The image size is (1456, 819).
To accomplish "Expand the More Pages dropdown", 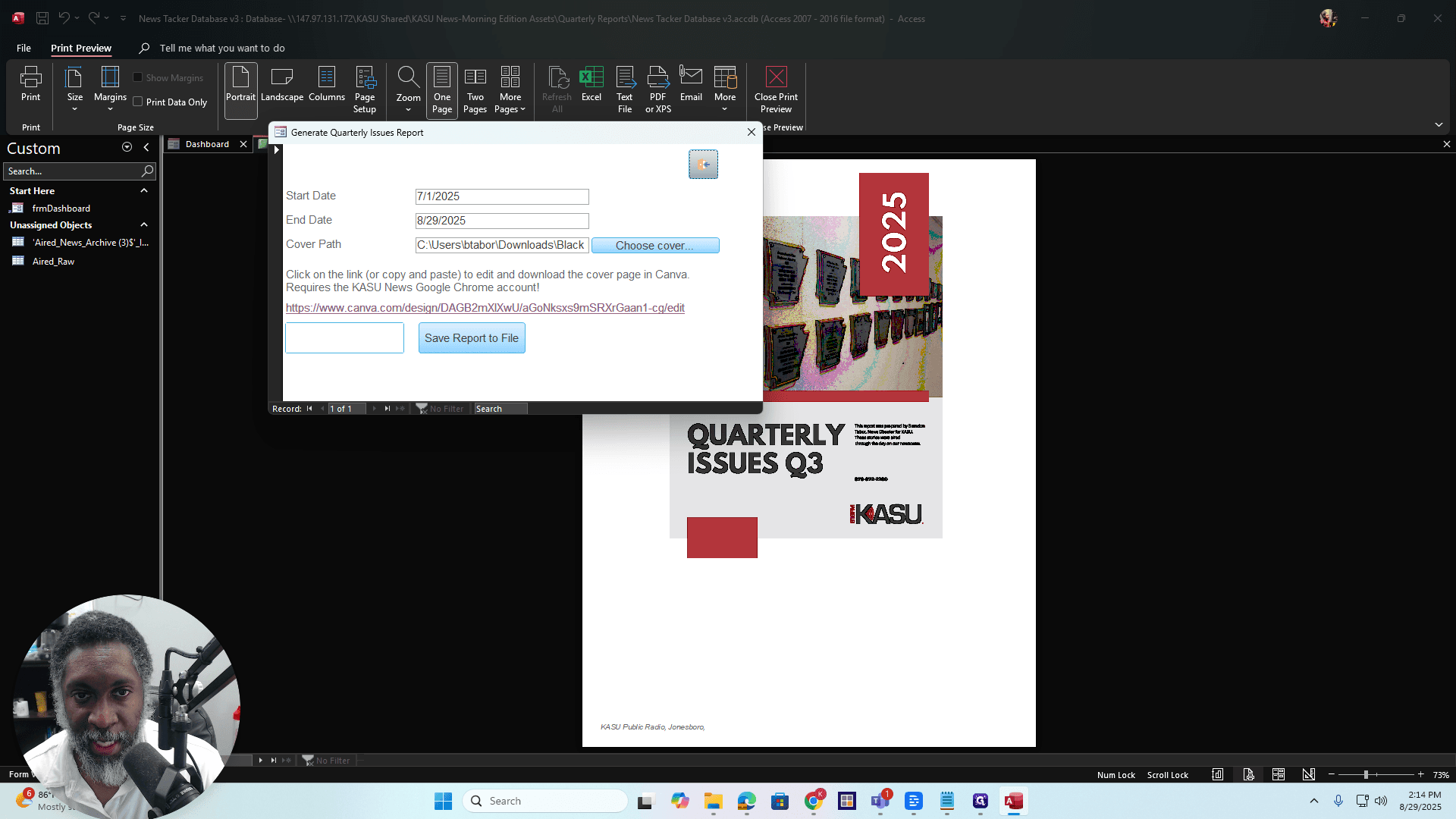I will (510, 89).
